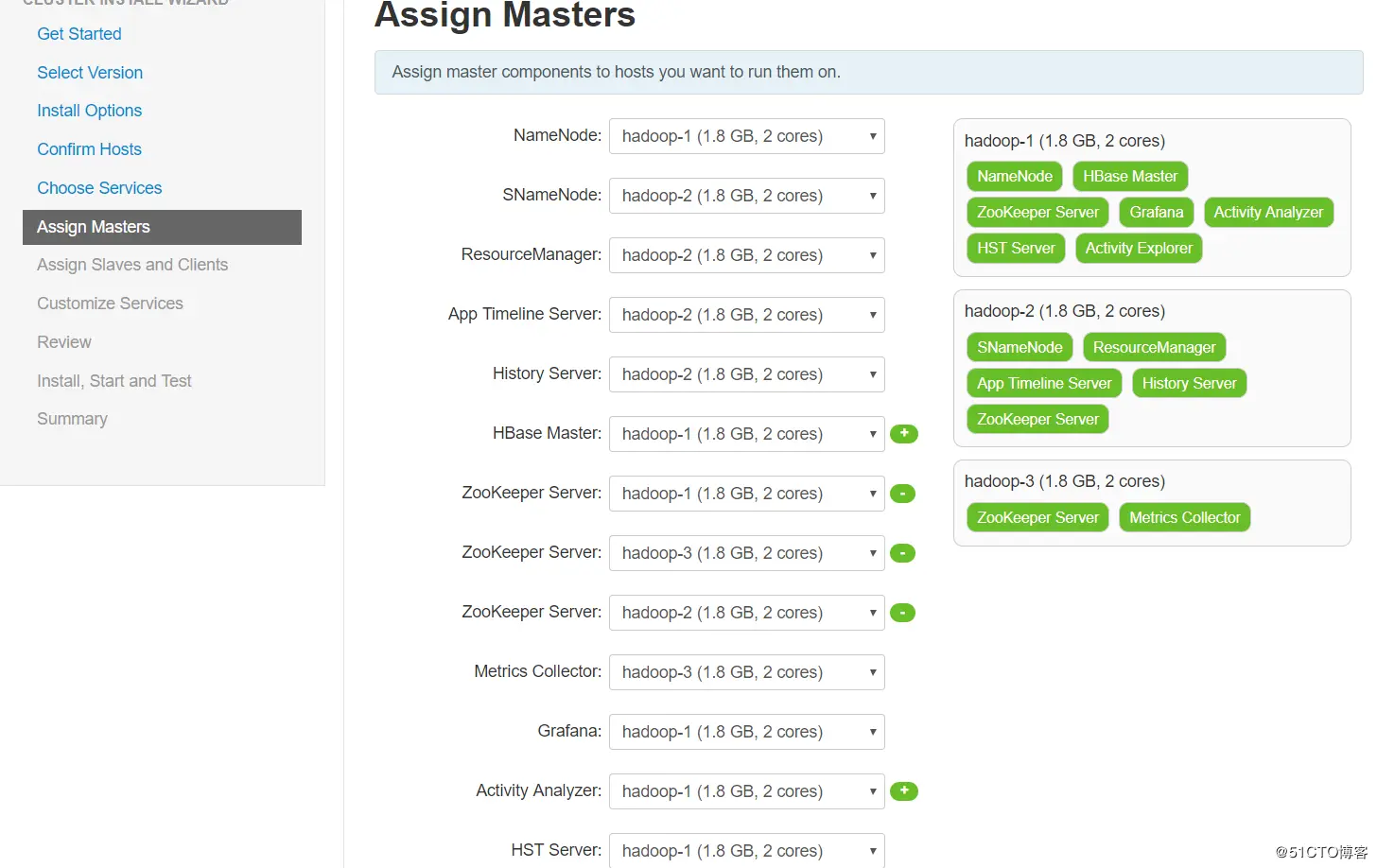This screenshot has width=1377, height=868.
Task: Click the 'Activity Analyzer:' field label
Action: 538,790
